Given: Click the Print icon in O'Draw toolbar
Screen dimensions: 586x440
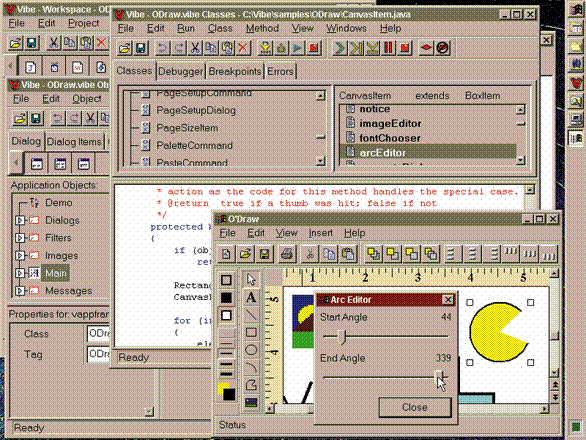Looking at the screenshot, I should tap(287, 254).
